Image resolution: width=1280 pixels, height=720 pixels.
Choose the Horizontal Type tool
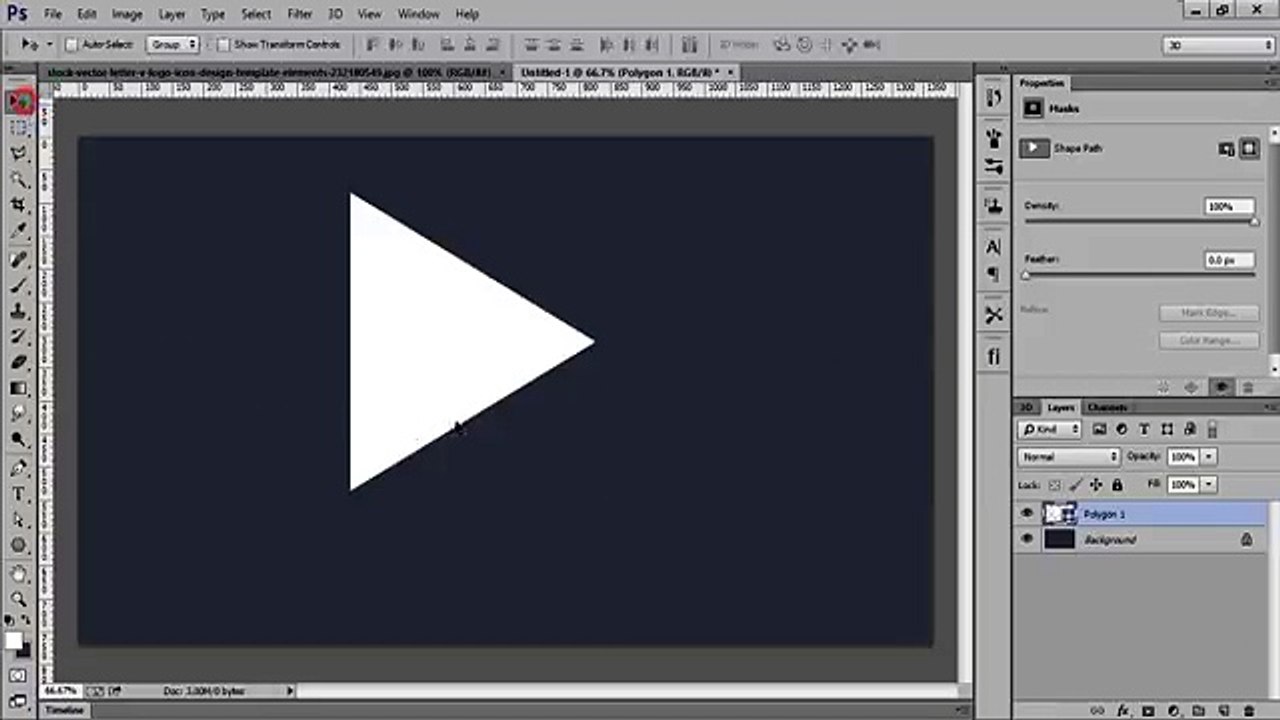(19, 494)
